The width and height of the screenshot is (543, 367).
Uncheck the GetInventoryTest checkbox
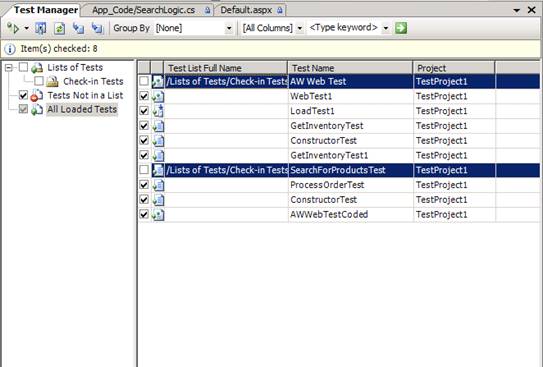coord(144,126)
